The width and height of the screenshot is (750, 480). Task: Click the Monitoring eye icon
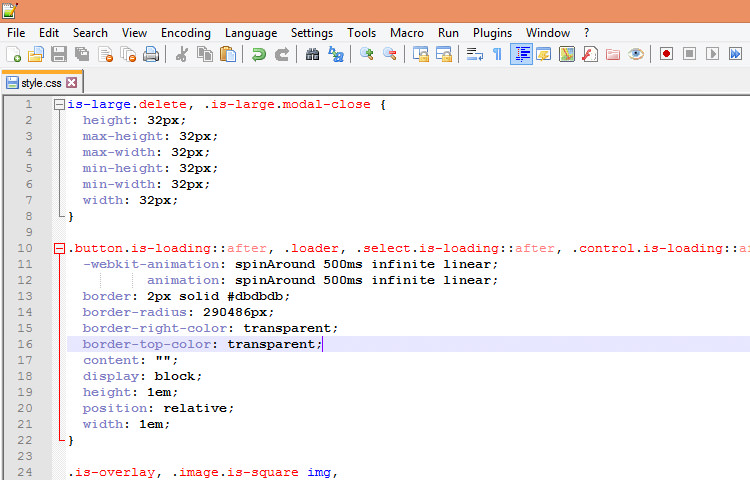pyautogui.click(x=635, y=54)
